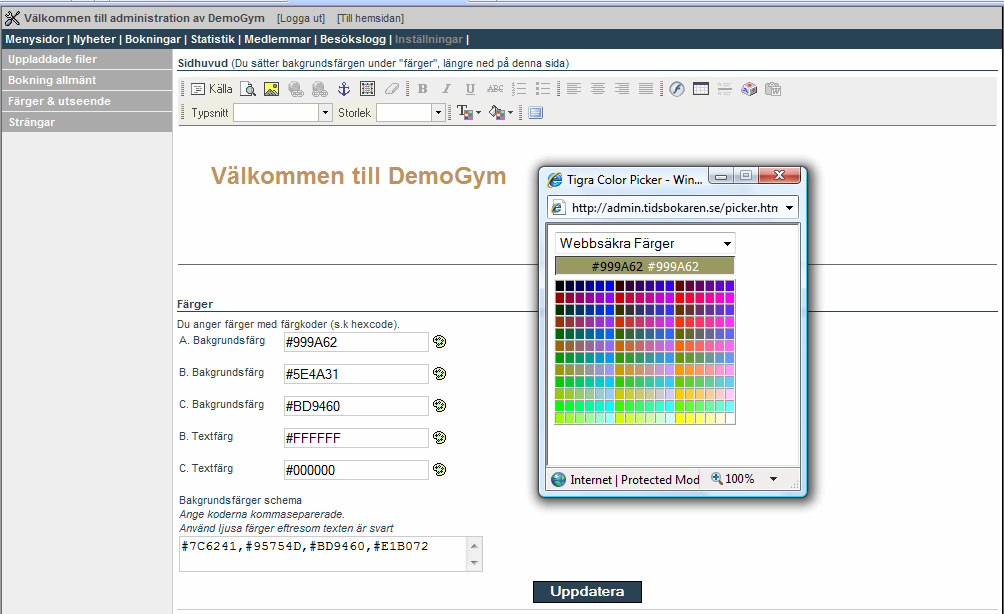Justify the text

point(645,89)
